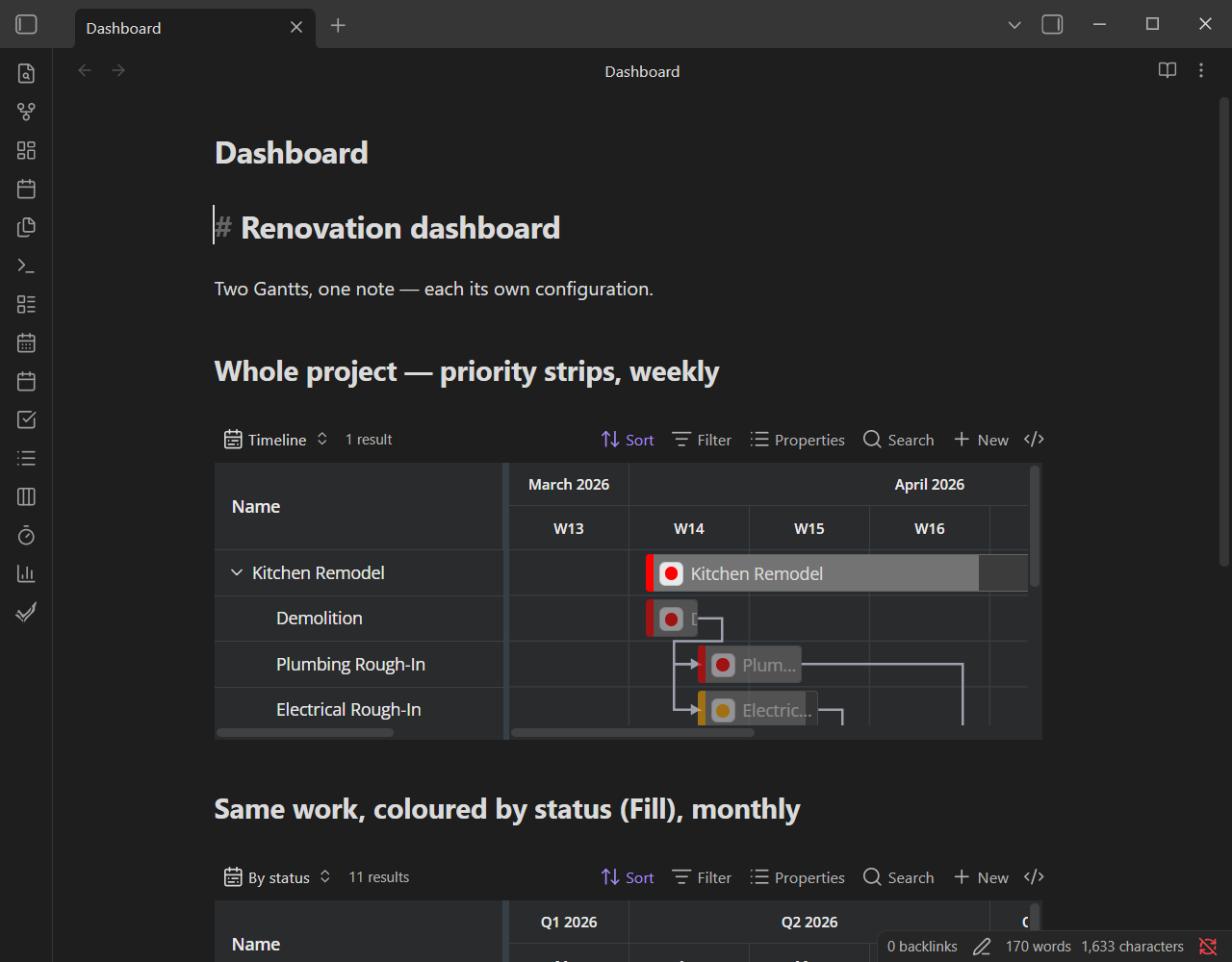Click Filter in the Timeline base toolbar
Screen dimensions: 1232x962
(702, 440)
